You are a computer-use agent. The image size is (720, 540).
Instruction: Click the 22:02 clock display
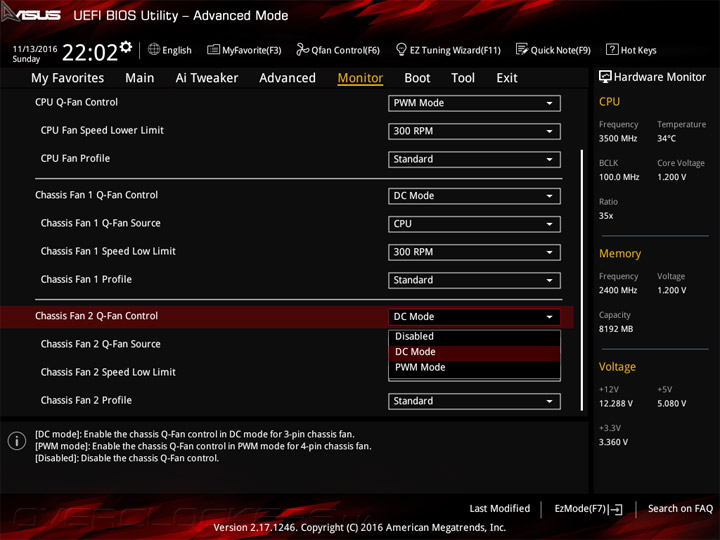(90, 53)
